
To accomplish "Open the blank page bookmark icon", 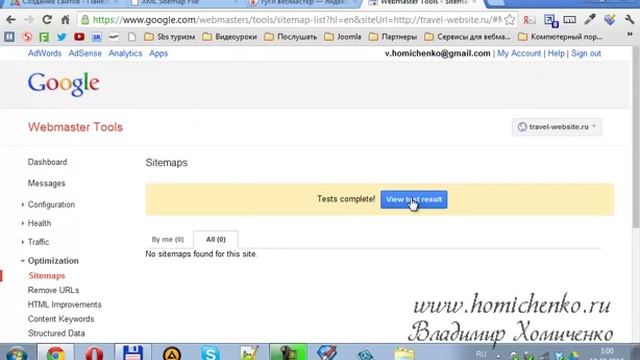I will click(x=131, y=37).
